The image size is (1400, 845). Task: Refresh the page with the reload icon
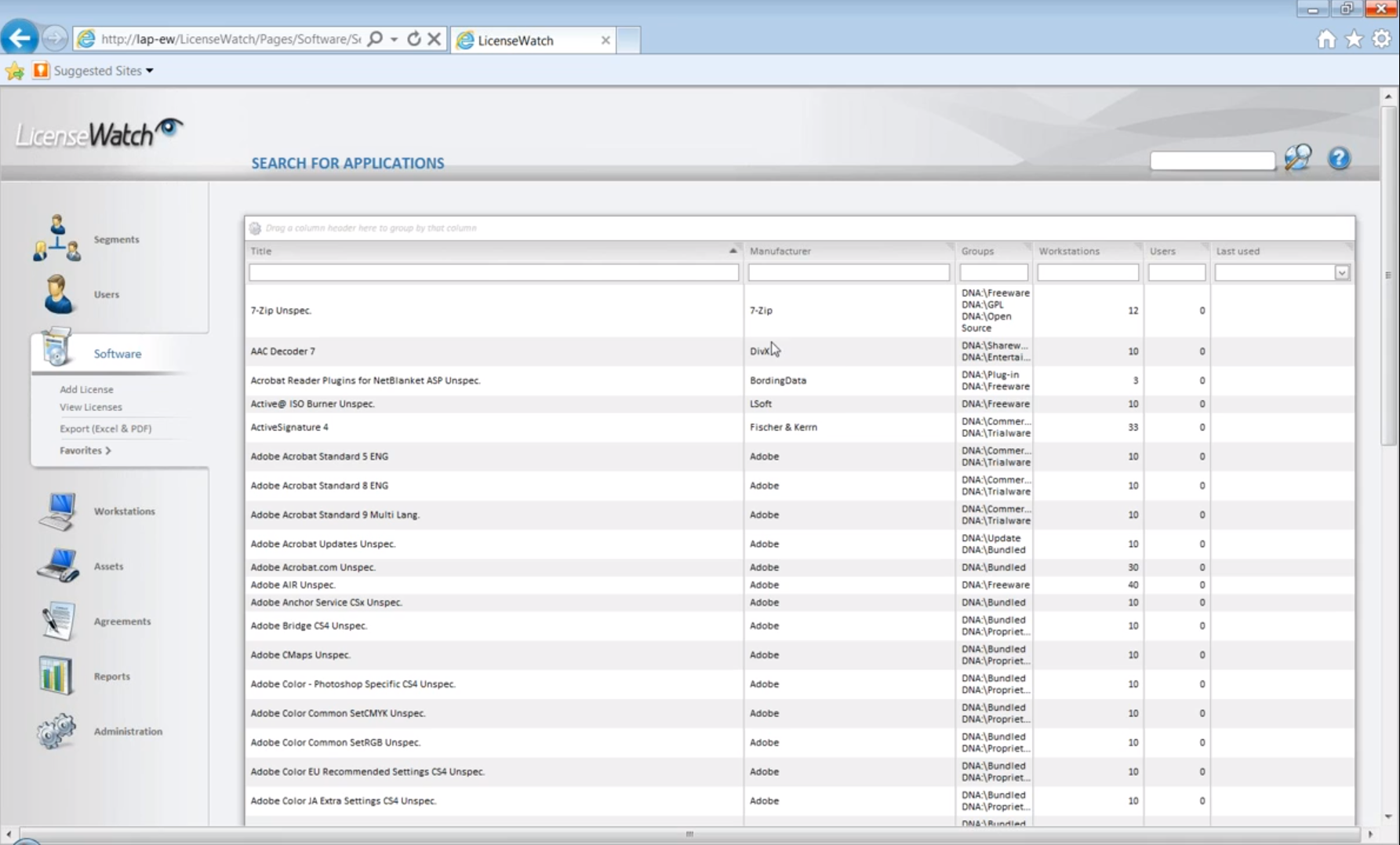tap(414, 38)
